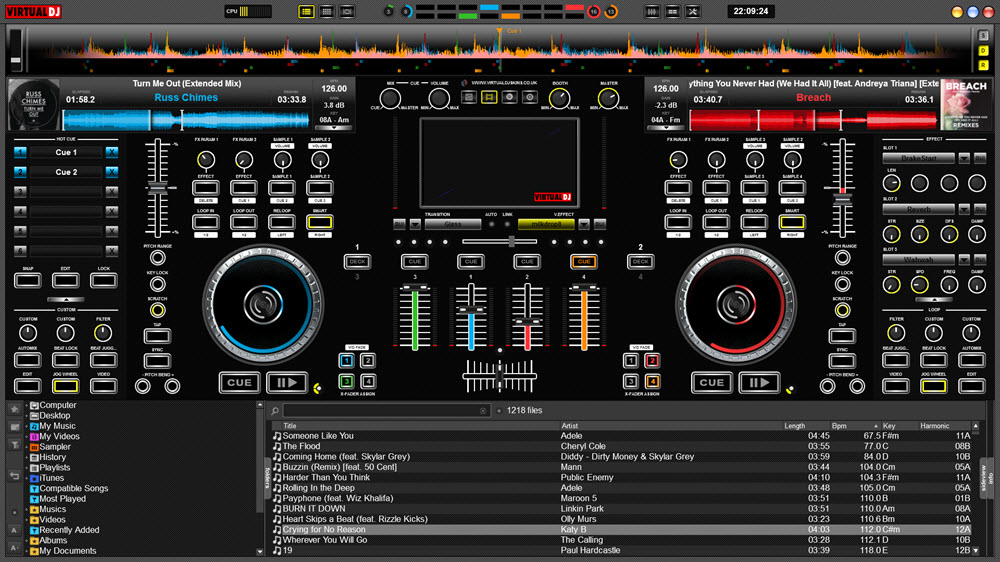
Task: Open video transition dropdown arrow
Action: pyautogui.click(x=415, y=225)
